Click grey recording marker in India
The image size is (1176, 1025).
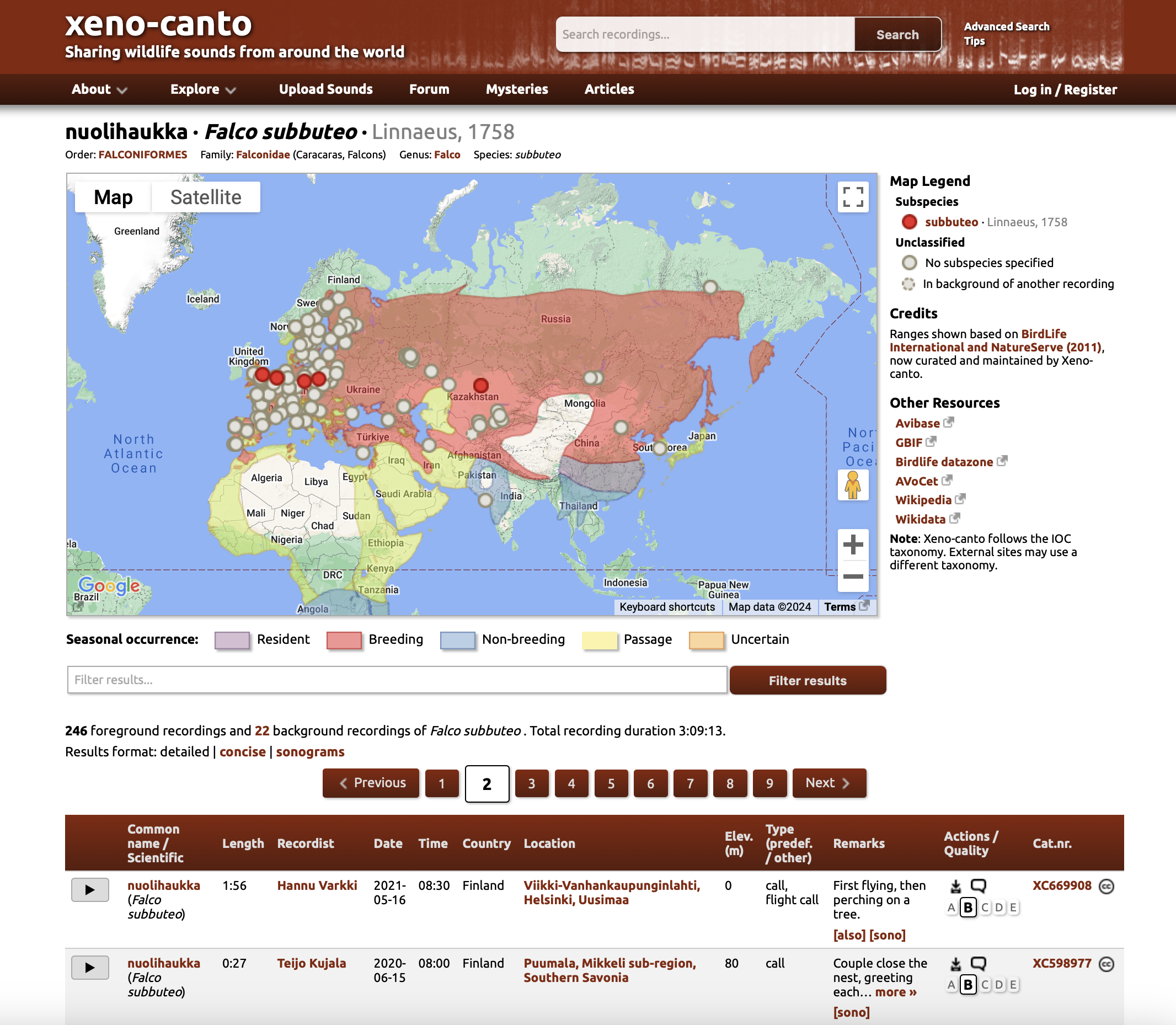[485, 500]
